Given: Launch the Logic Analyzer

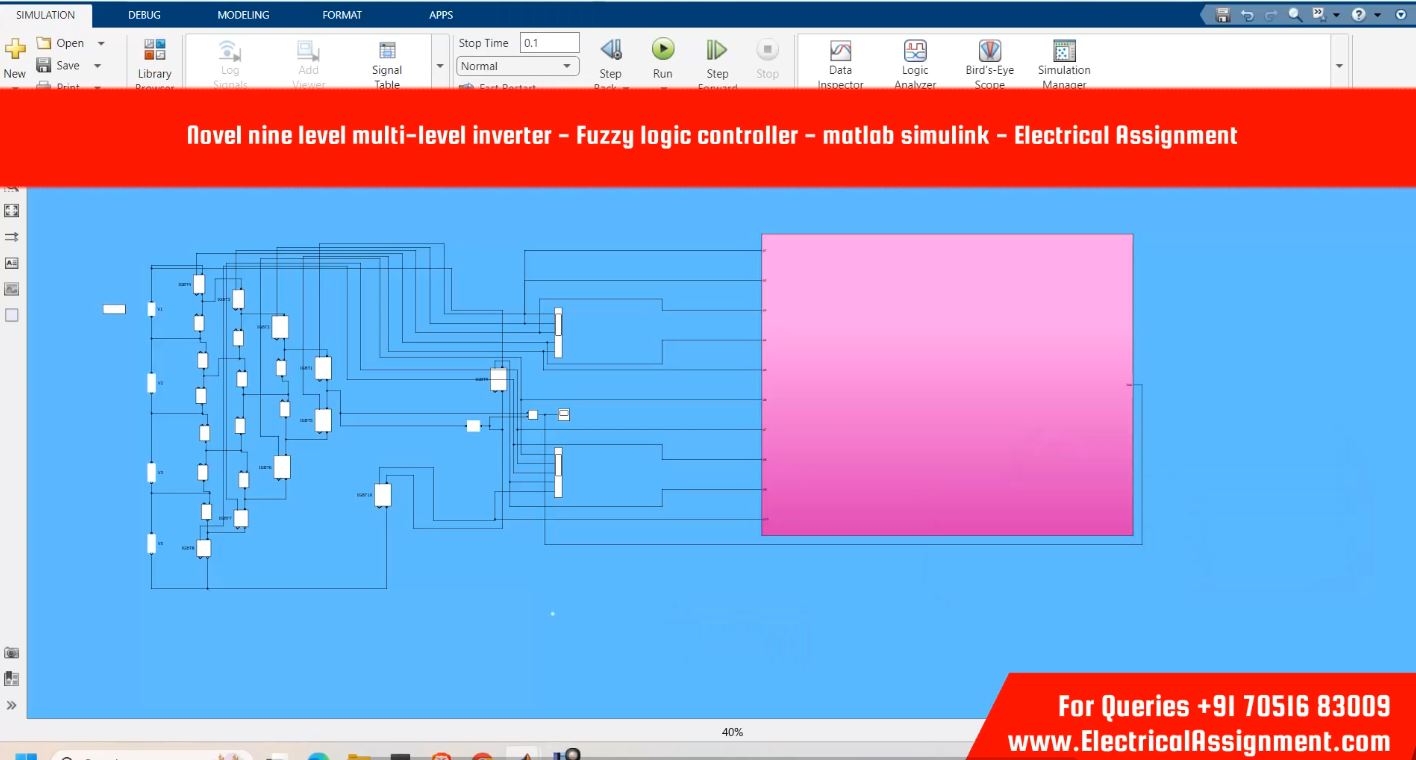Looking at the screenshot, I should 914,52.
